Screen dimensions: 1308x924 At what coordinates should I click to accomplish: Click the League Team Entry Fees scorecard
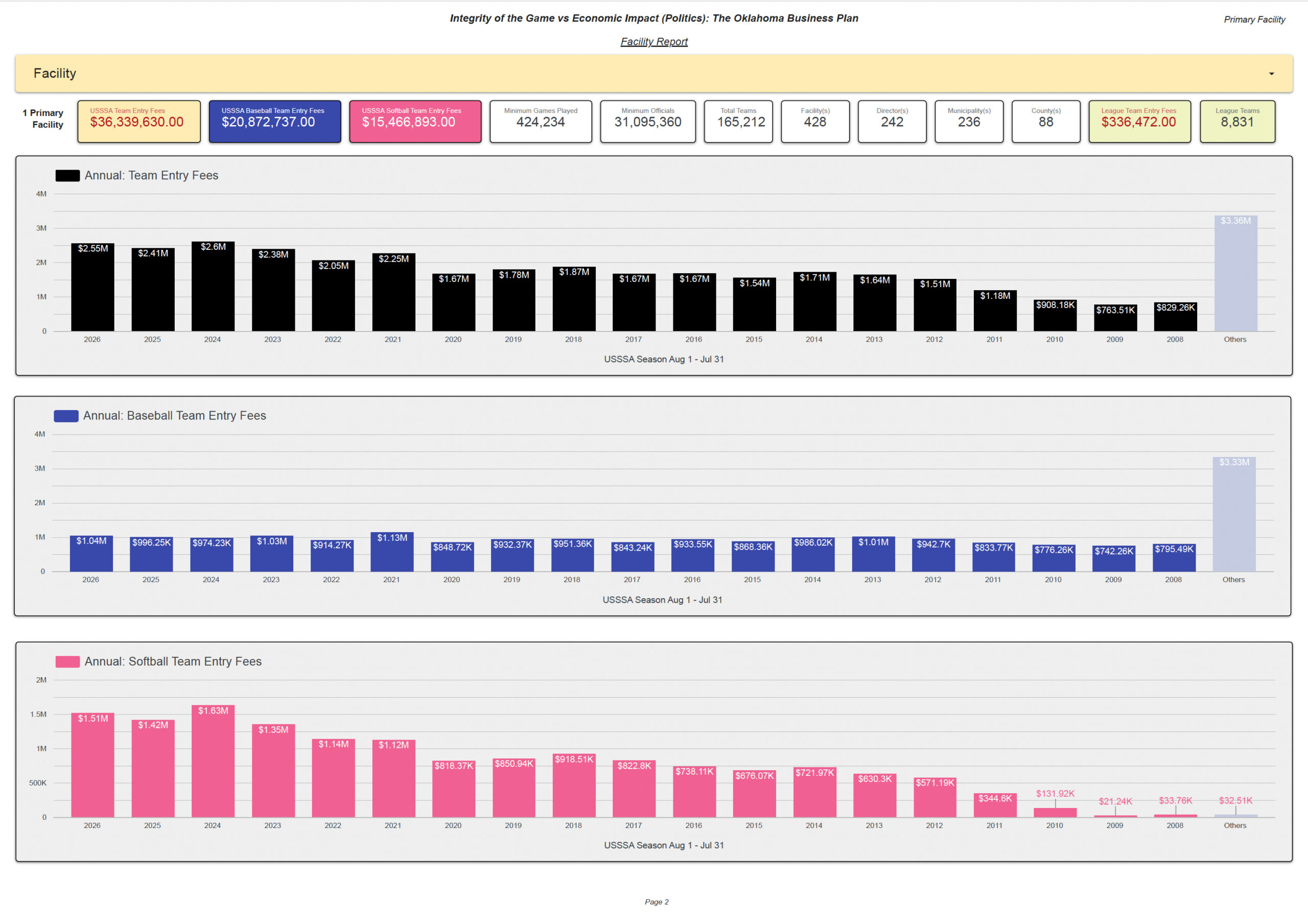coord(1140,122)
